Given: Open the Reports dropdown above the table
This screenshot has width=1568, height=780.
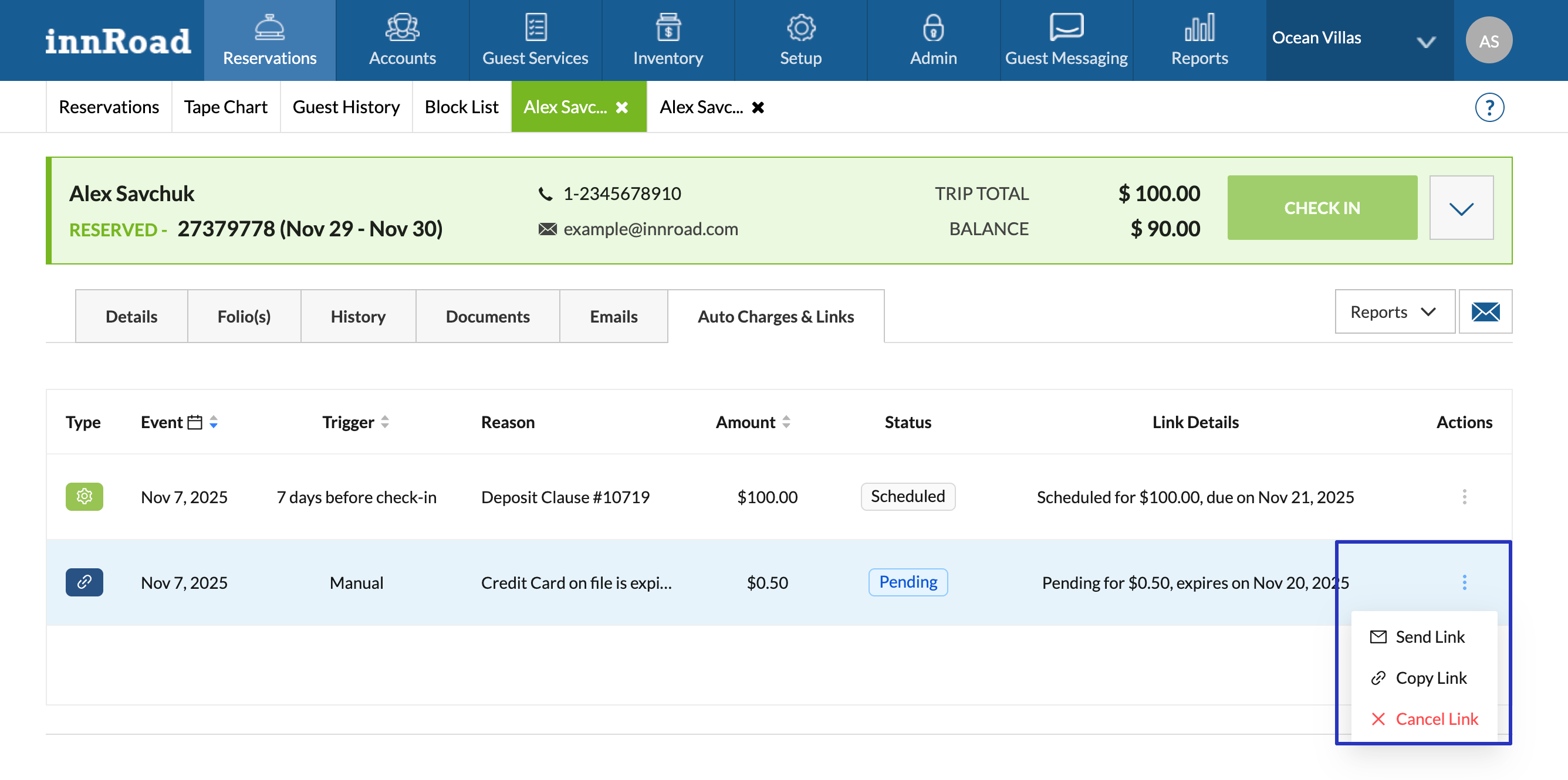Looking at the screenshot, I should pyautogui.click(x=1394, y=311).
